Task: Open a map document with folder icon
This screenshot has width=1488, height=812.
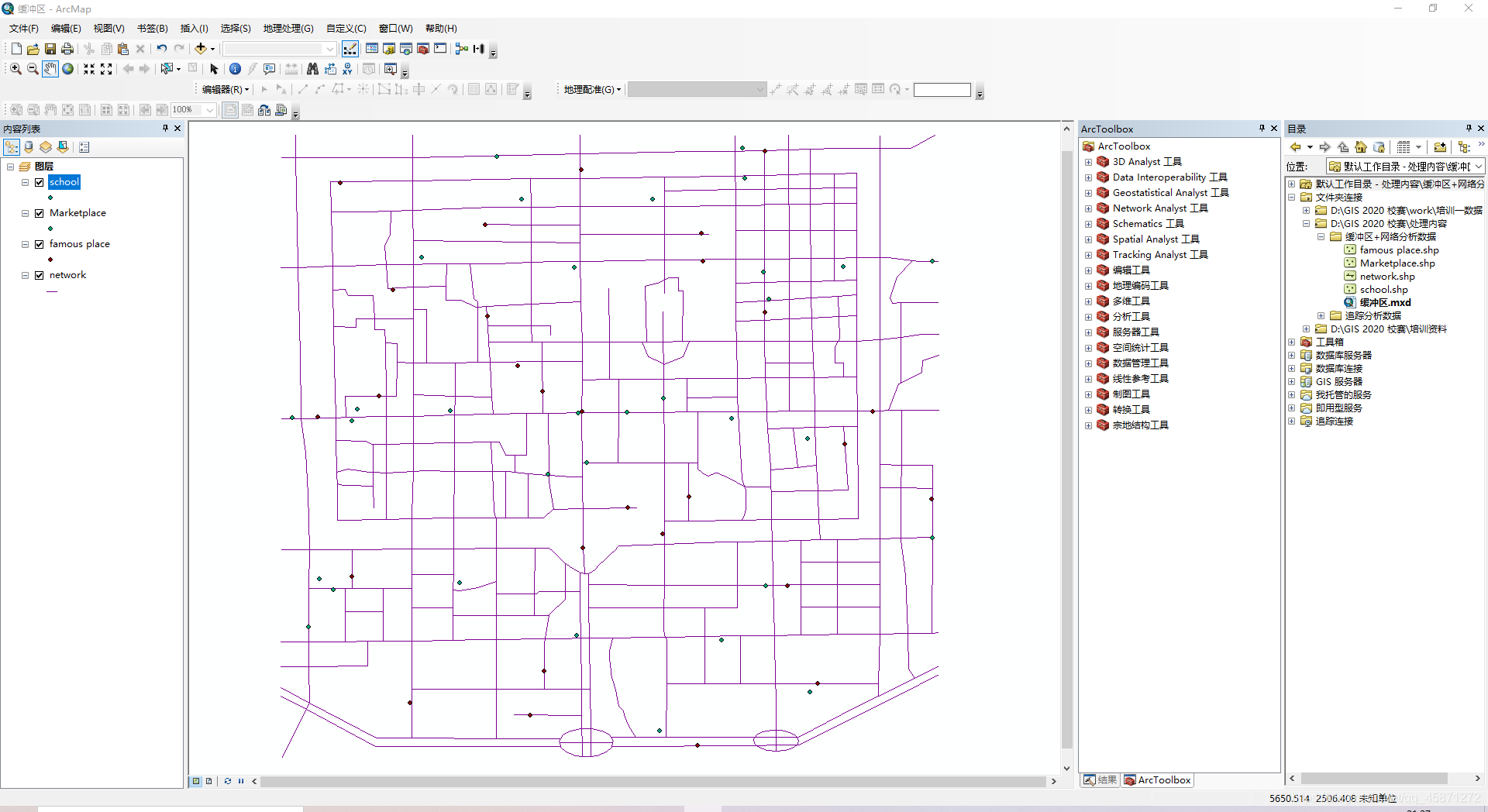Action: [33, 49]
